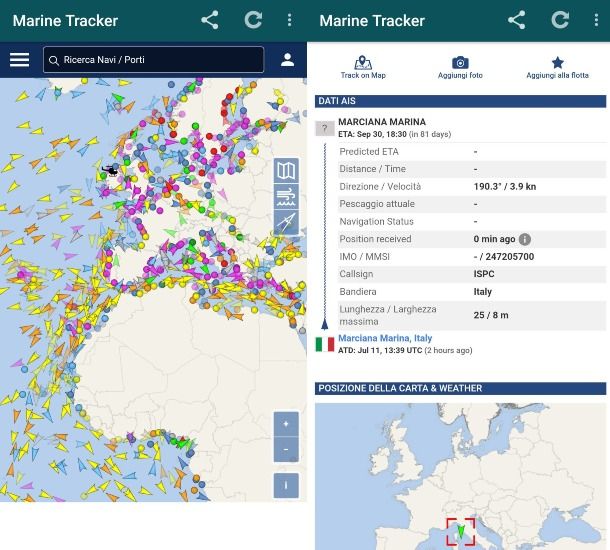Tap the info 'i' button on the map
Screen dimensions: 610x550
[286, 485]
